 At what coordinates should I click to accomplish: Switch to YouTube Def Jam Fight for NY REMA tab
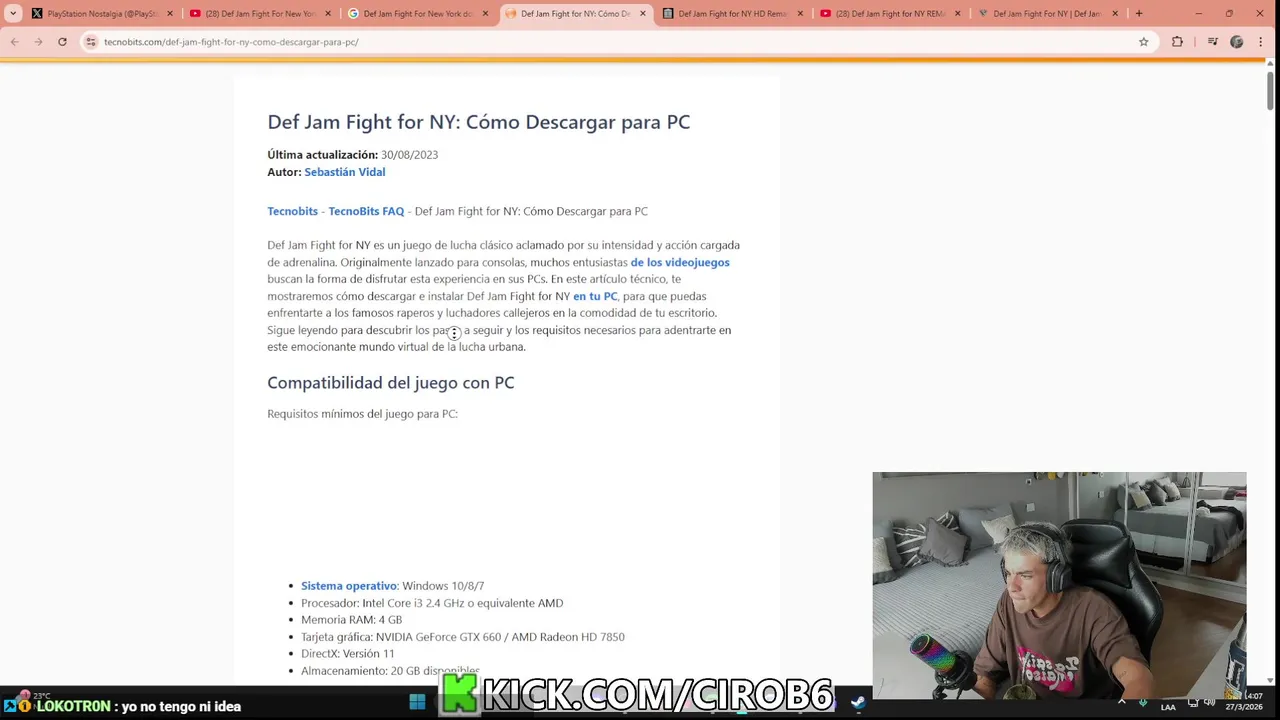(x=890, y=14)
